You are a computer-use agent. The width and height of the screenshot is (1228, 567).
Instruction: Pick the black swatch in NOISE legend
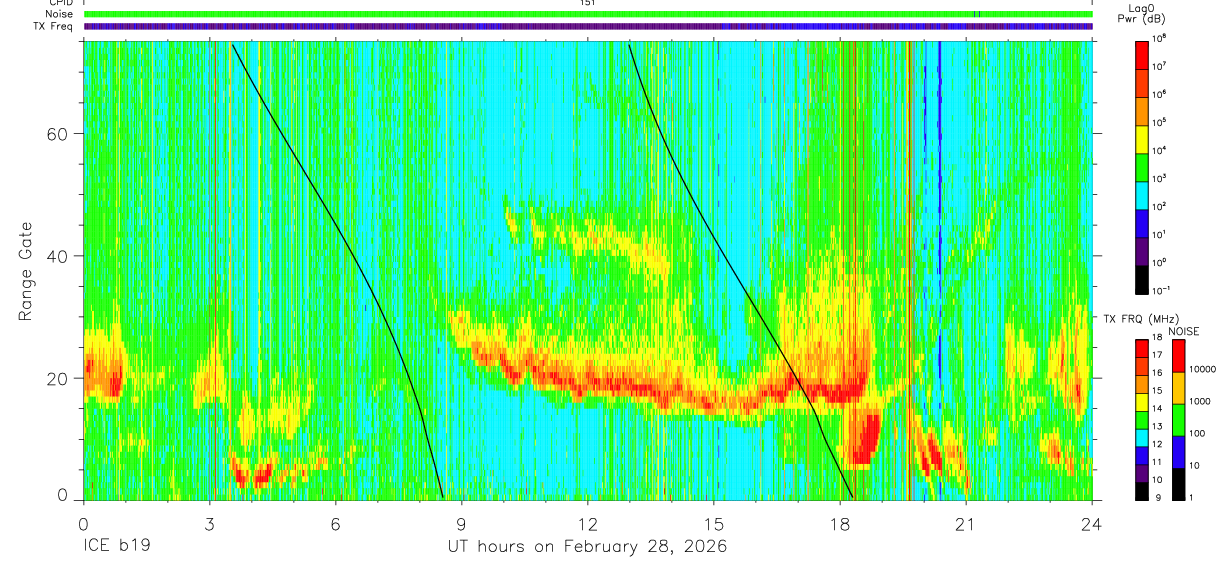pos(1178,483)
